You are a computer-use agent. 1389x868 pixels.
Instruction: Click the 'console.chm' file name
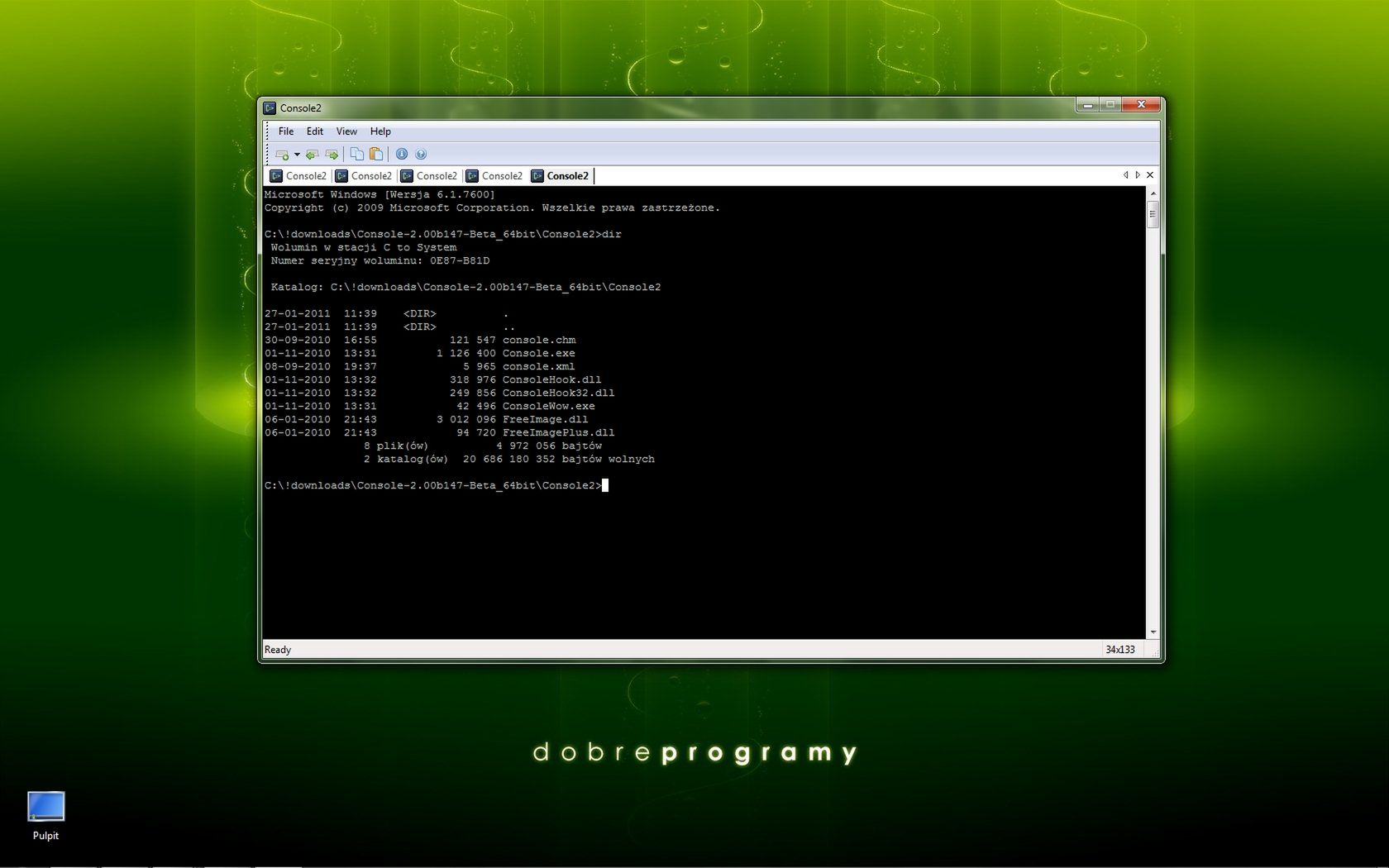point(539,340)
